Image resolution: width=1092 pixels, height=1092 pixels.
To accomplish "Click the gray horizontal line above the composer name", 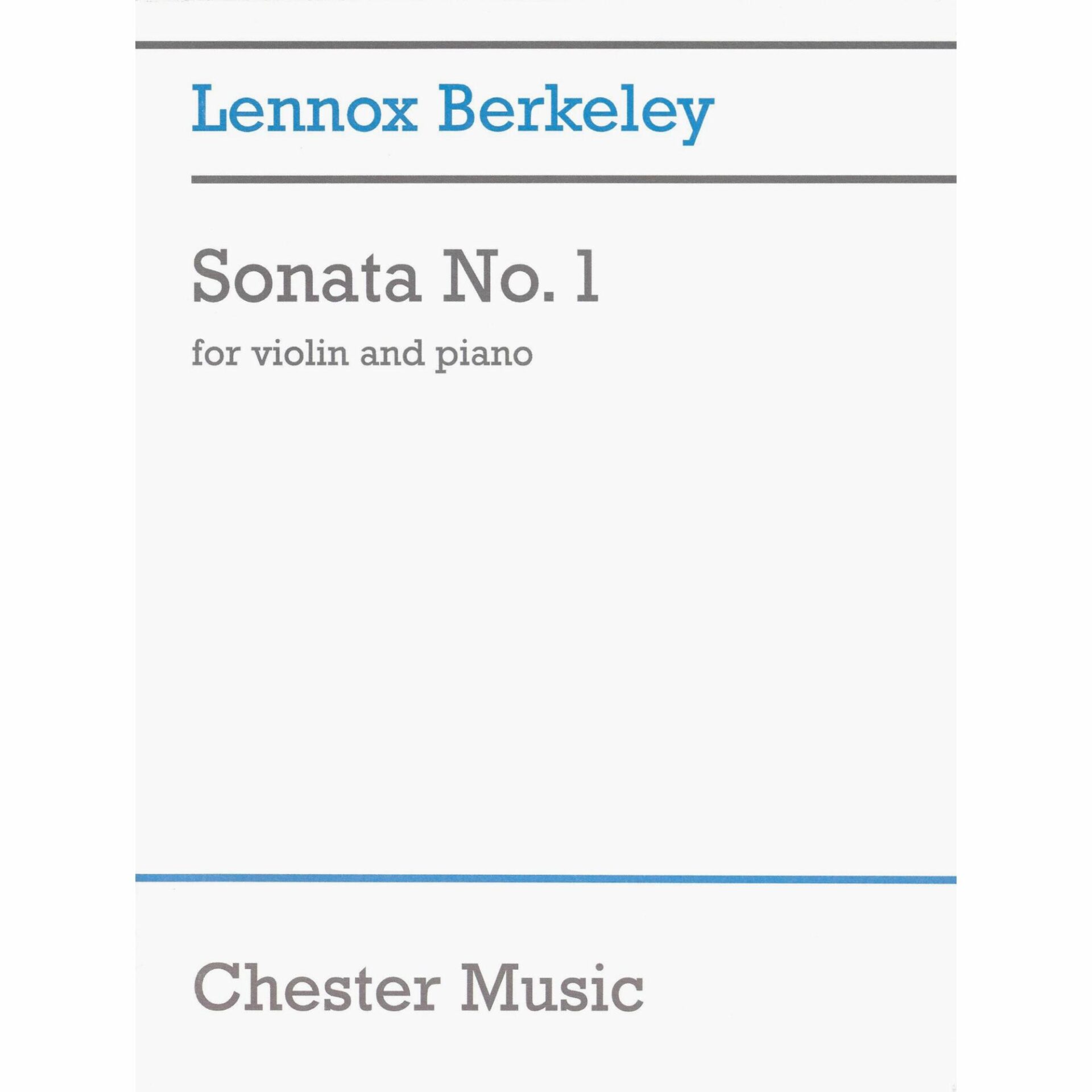I will pos(546,45).
